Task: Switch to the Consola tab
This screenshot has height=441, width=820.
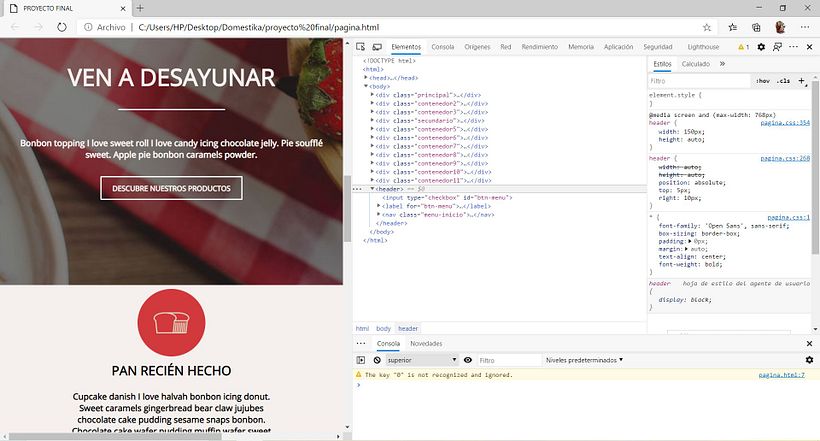Action: [x=442, y=47]
